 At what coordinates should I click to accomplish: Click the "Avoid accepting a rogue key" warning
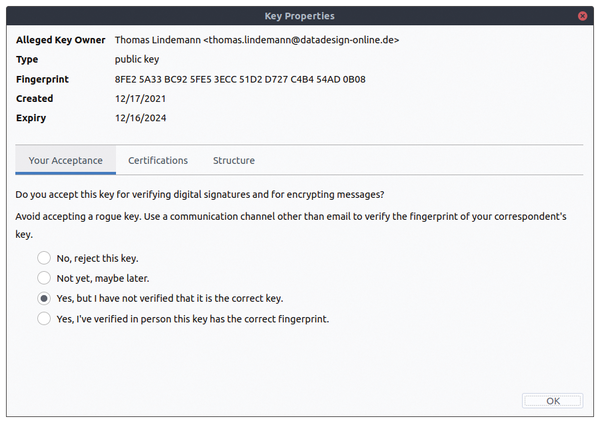(x=291, y=225)
